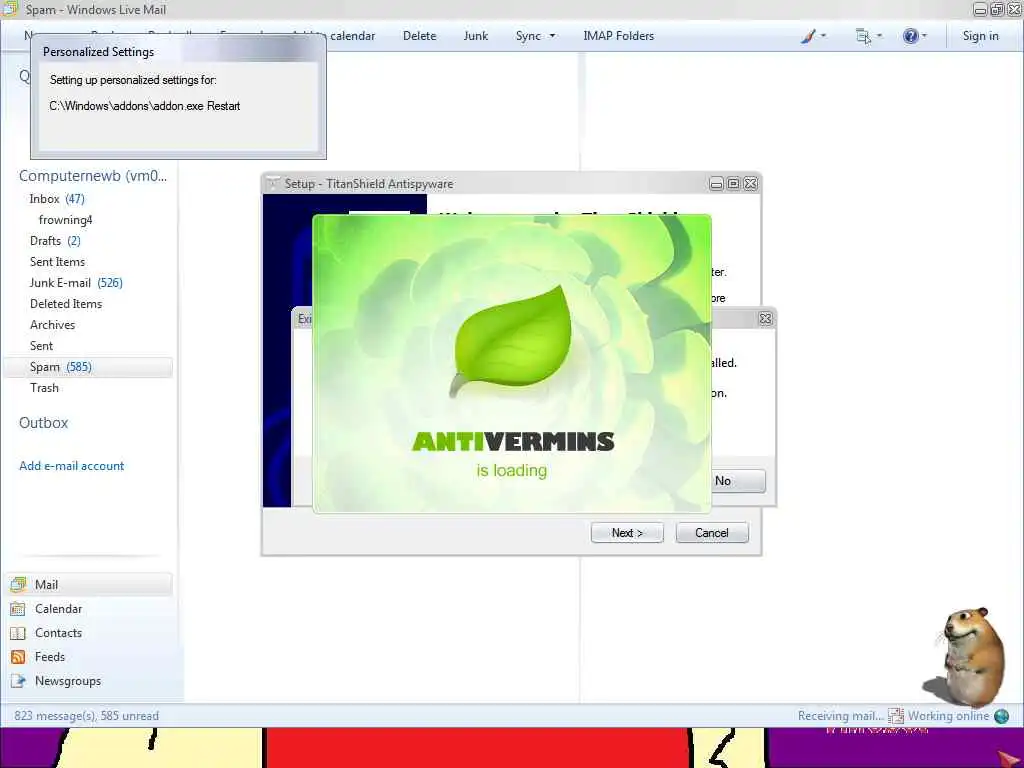Select the Computernewb account header

coord(93,176)
